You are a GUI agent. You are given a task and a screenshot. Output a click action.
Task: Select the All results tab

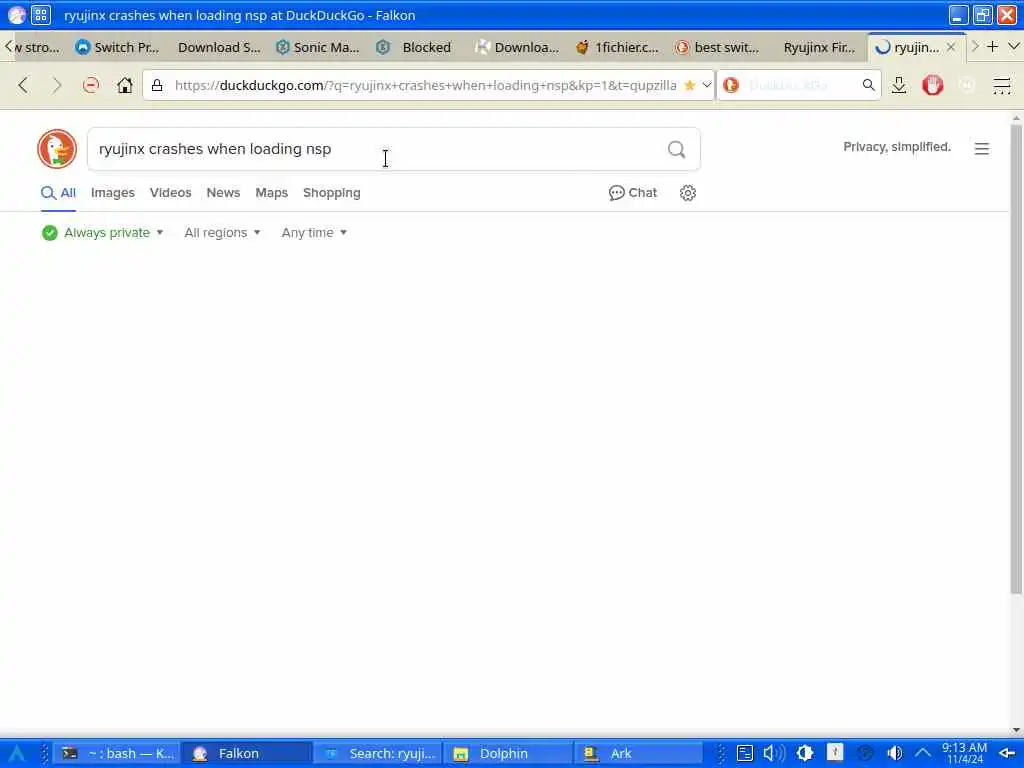[59, 193]
